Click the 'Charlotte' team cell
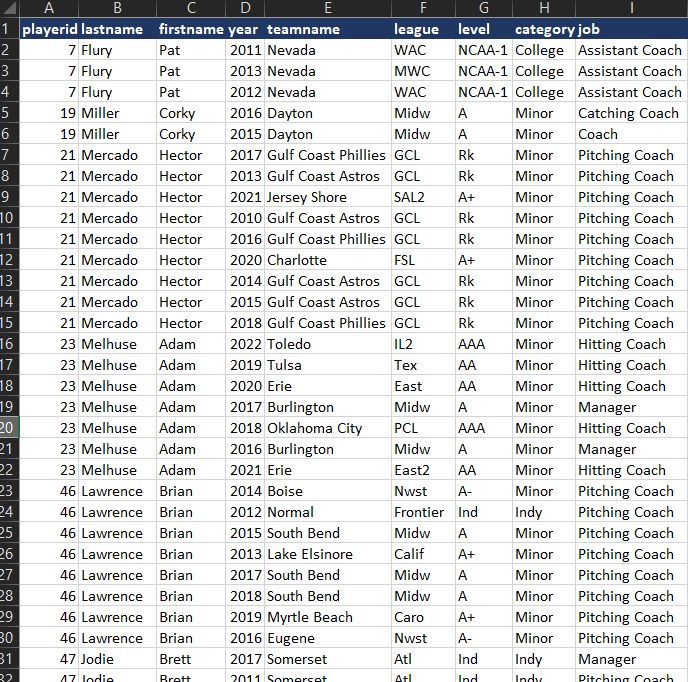 coord(297,260)
